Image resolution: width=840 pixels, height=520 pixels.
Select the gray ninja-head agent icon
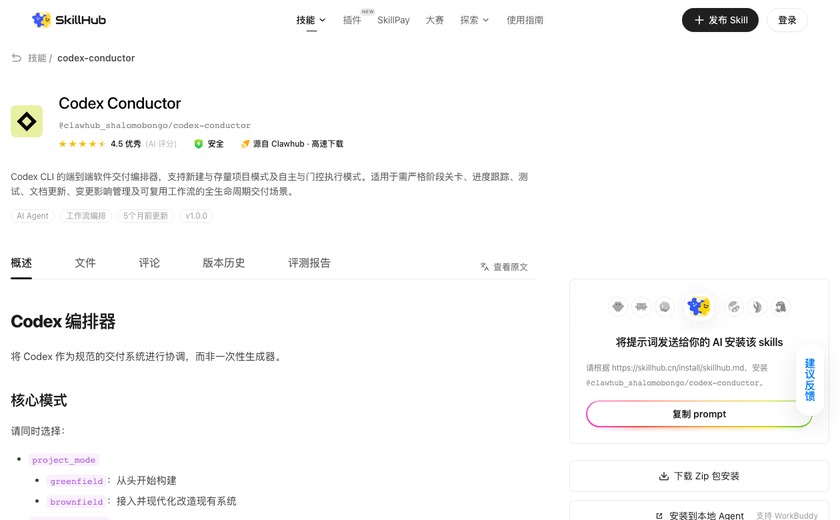(733, 307)
